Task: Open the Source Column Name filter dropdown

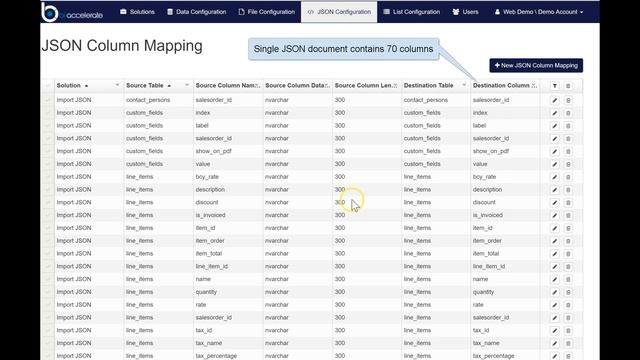Action: [x=258, y=85]
